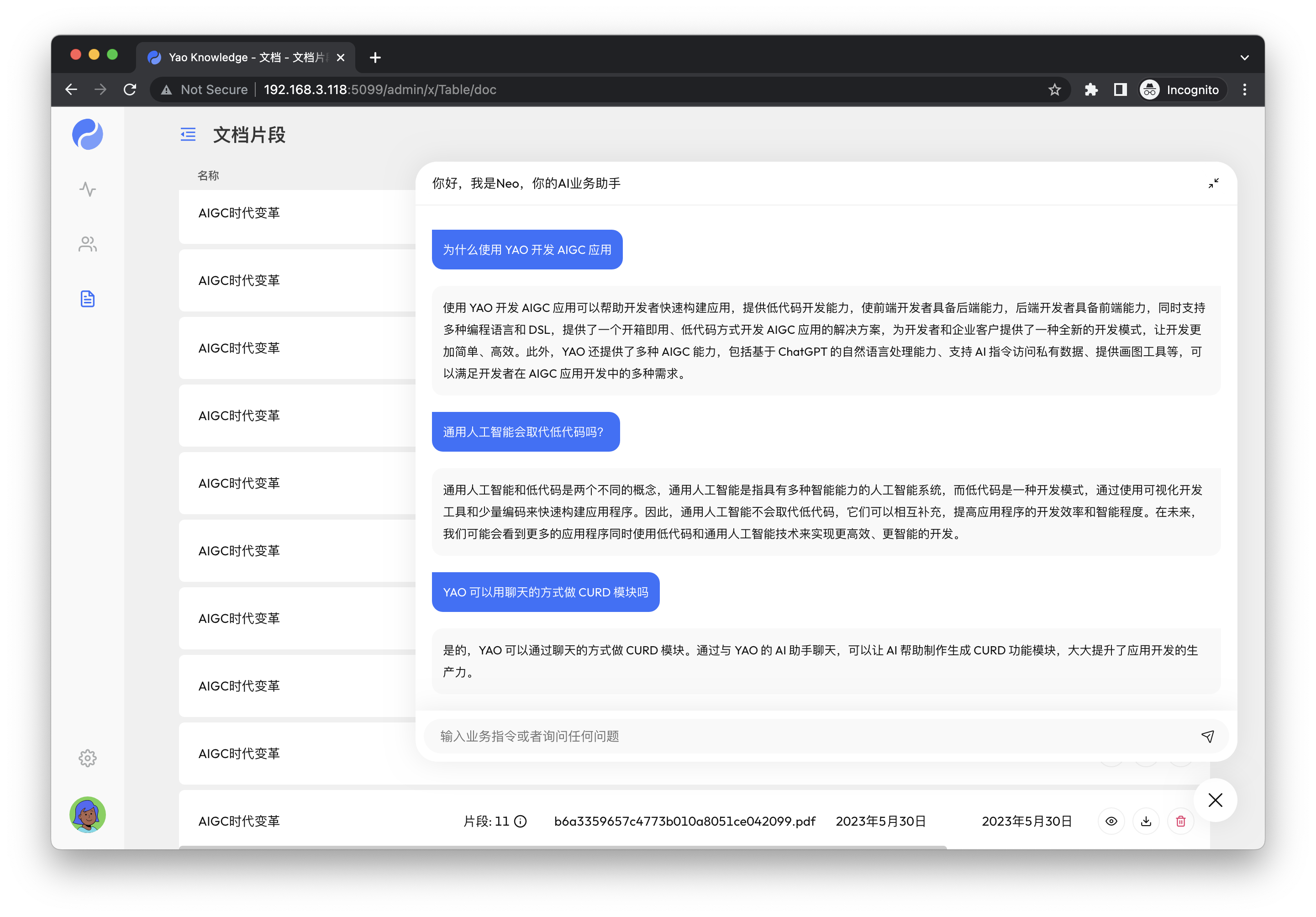1316x917 pixels.
Task: Open the documents sidebar icon
Action: pos(88,299)
